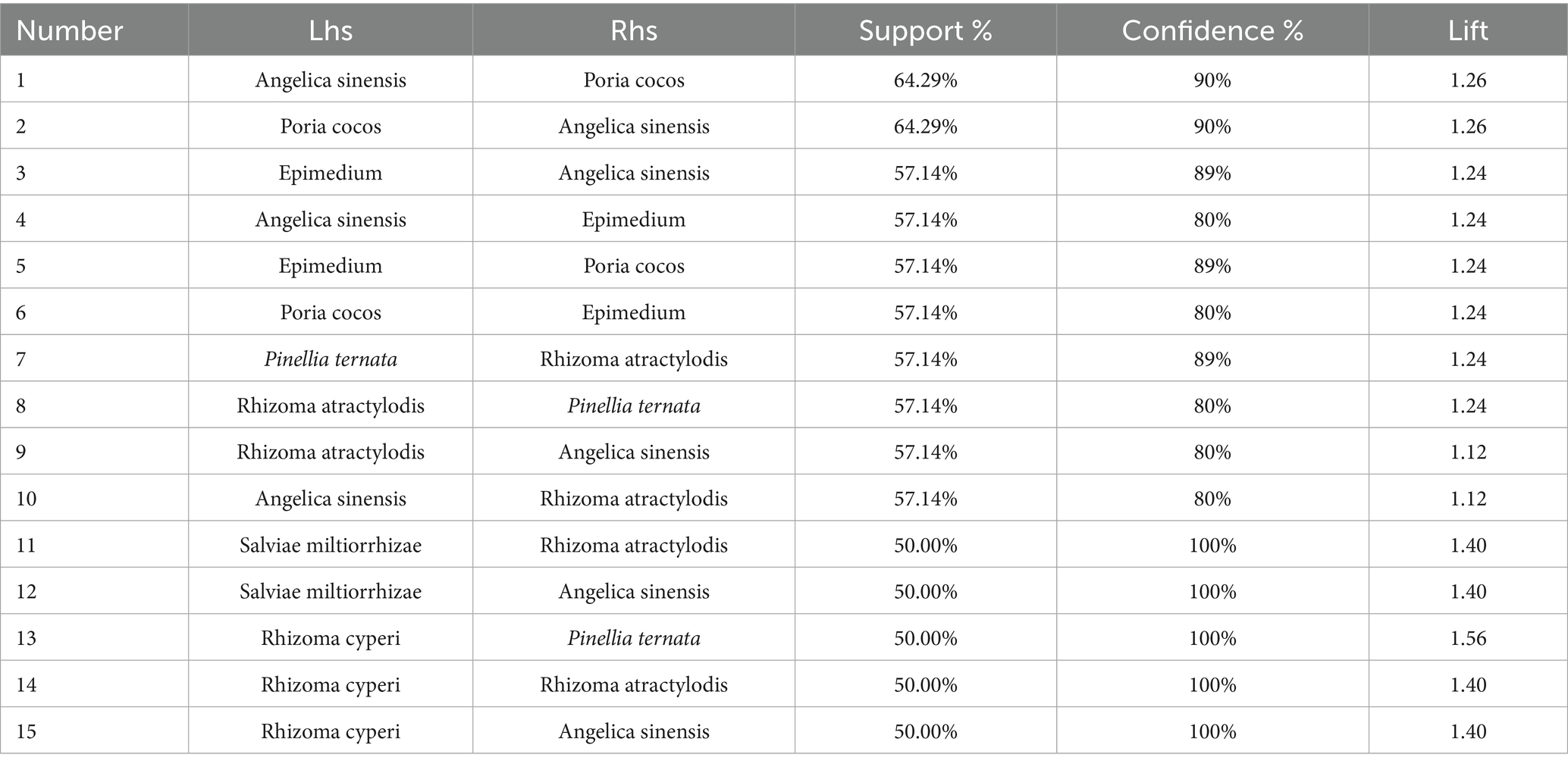
Task: Click the 100% confidence in row 12
Action: tap(1212, 592)
